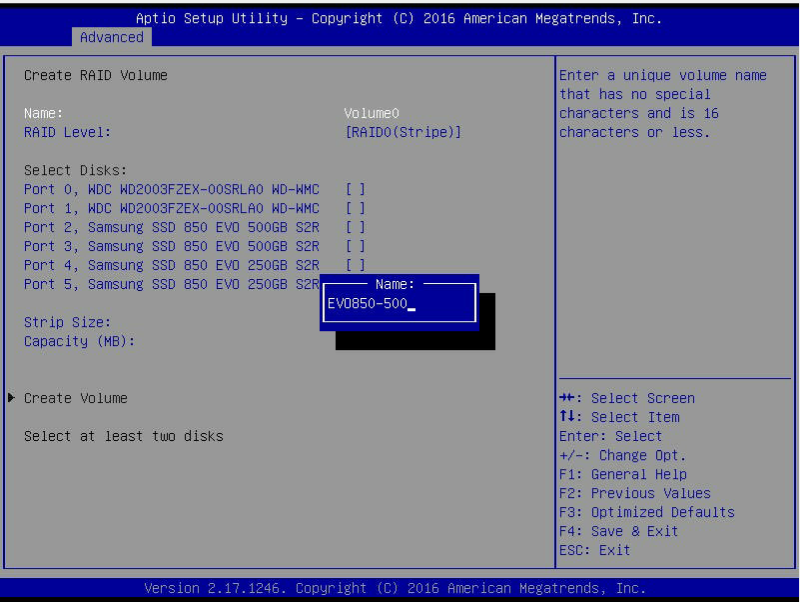Click the F3: Optimized Defaults hint

[x=646, y=512]
